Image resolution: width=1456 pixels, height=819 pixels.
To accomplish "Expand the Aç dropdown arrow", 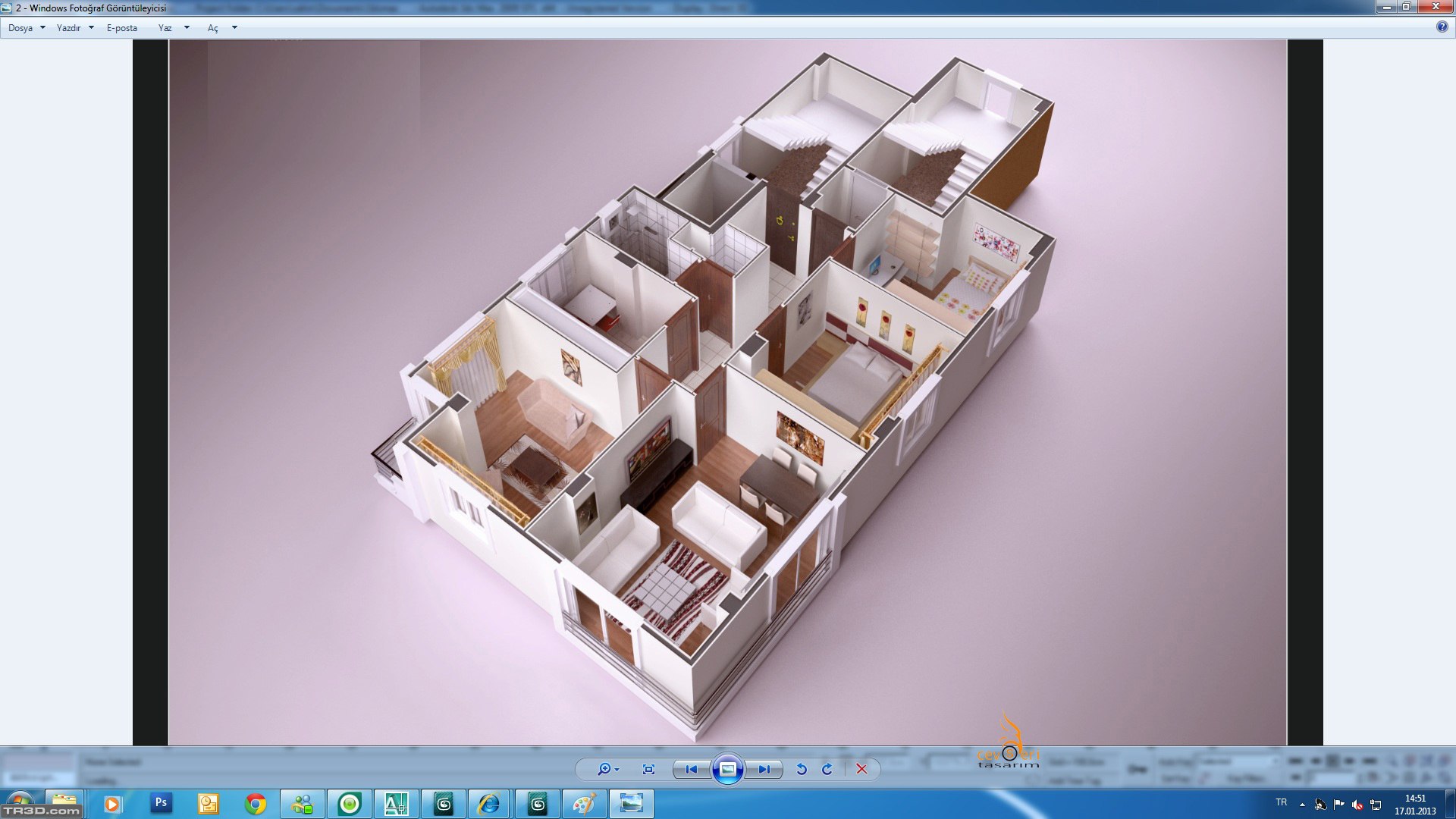I will (234, 28).
